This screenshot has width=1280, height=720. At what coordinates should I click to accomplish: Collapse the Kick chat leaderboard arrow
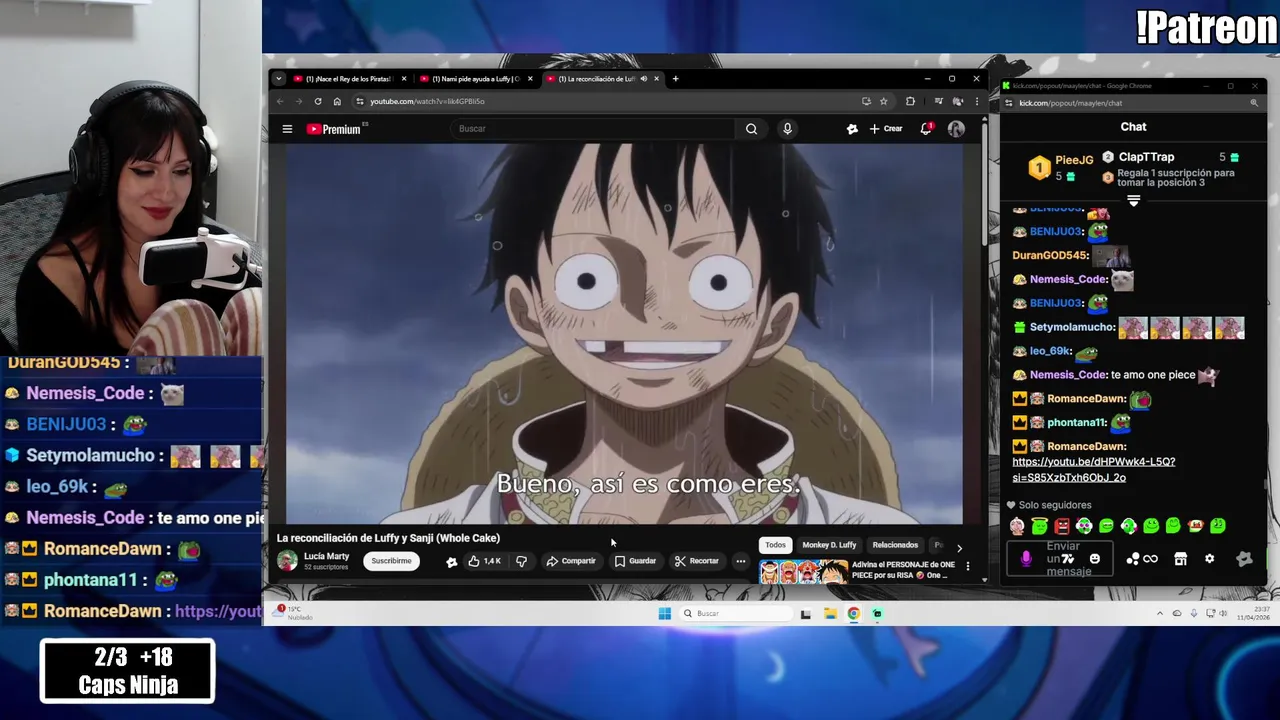[x=1133, y=201]
